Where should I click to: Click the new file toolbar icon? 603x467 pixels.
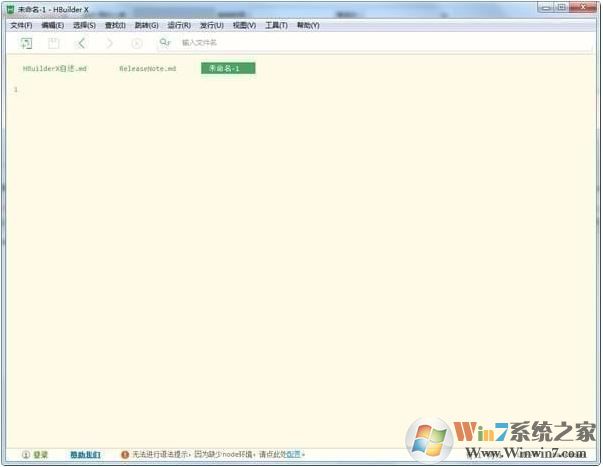26,43
